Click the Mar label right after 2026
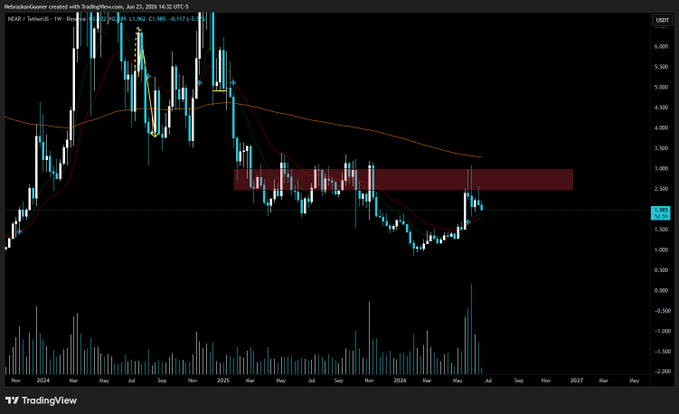Viewport: 679px width, 414px height. [427, 381]
